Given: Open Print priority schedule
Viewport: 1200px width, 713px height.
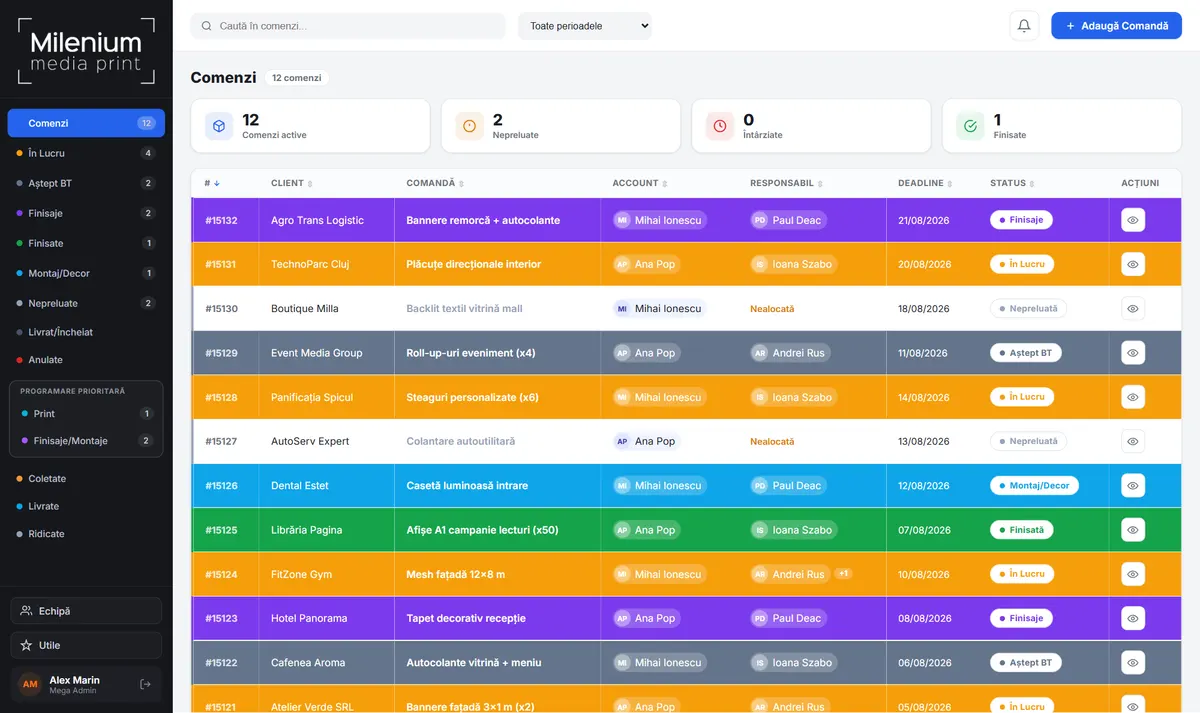Looking at the screenshot, I should point(86,413).
